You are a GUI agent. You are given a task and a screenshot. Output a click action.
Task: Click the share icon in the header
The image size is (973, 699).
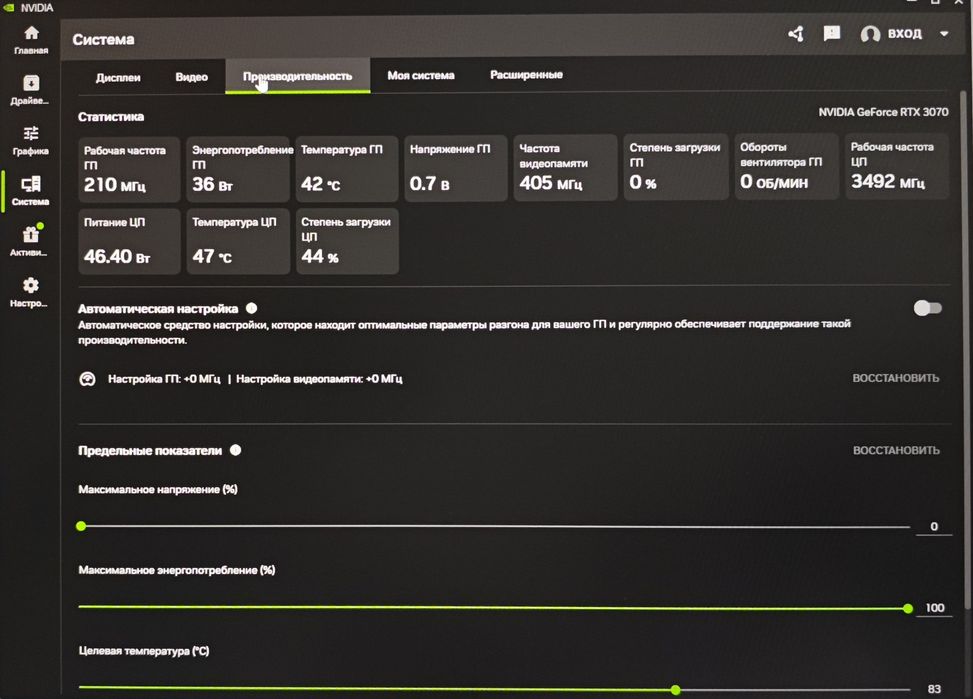796,34
